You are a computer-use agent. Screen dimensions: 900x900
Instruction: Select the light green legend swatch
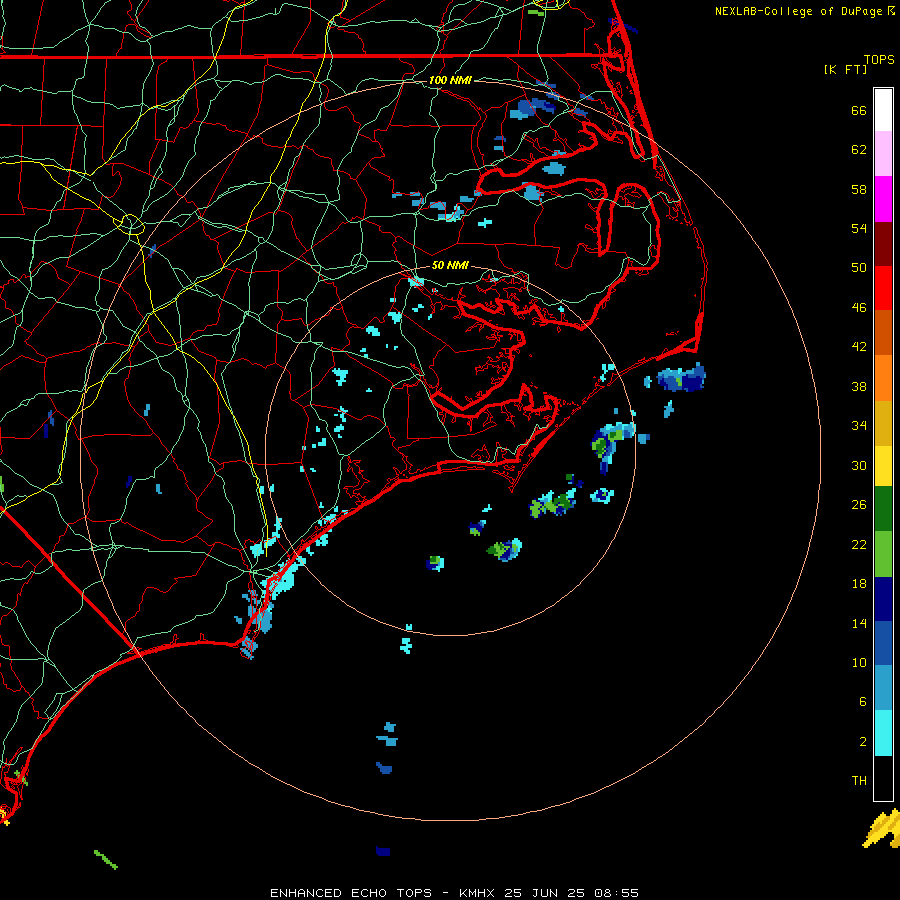(x=883, y=553)
